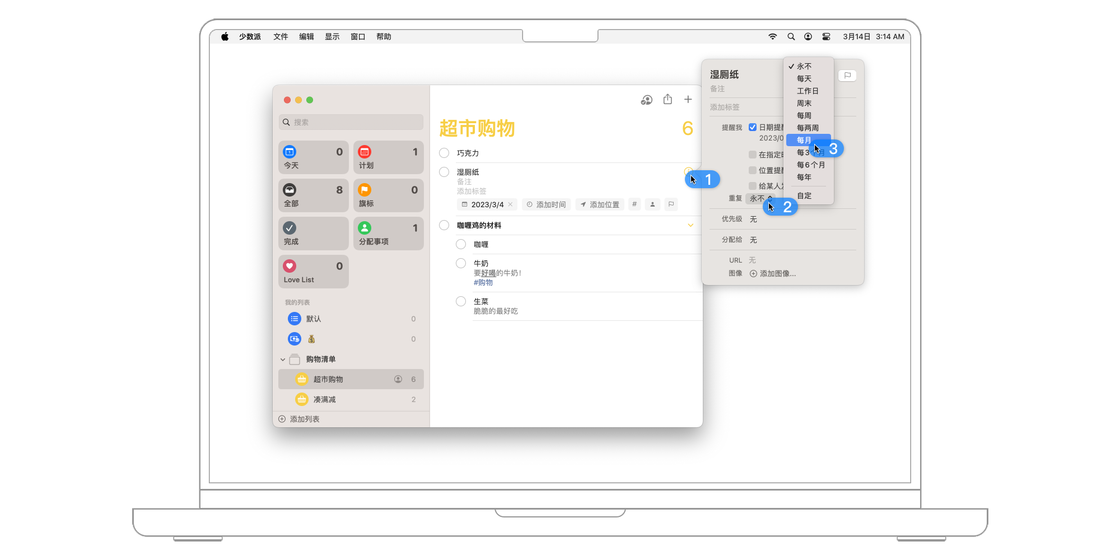Open the Apple menu
Screen dimensions: 1120x560
pos(224,36)
